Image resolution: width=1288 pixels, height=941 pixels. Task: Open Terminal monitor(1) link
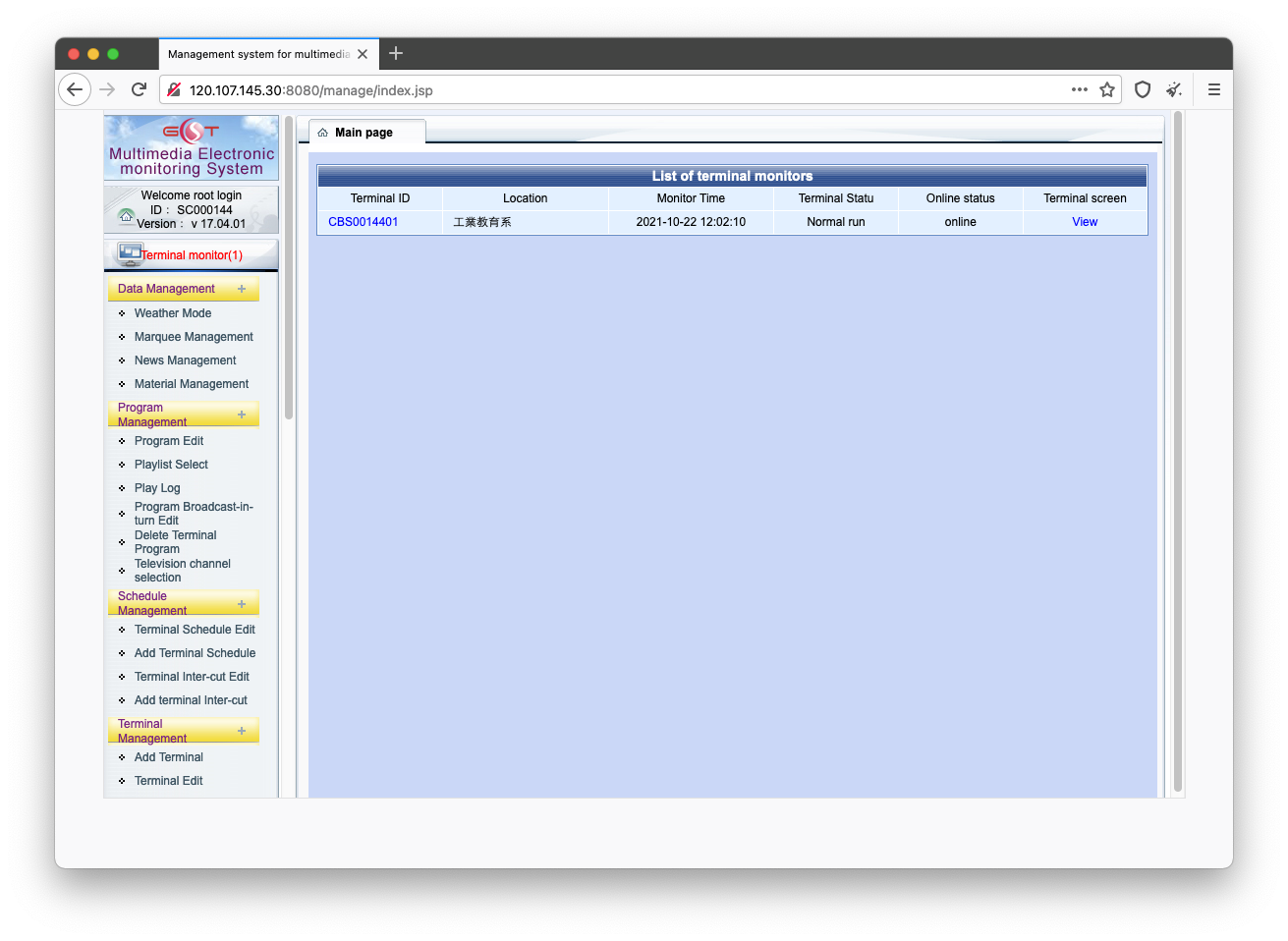(x=192, y=255)
